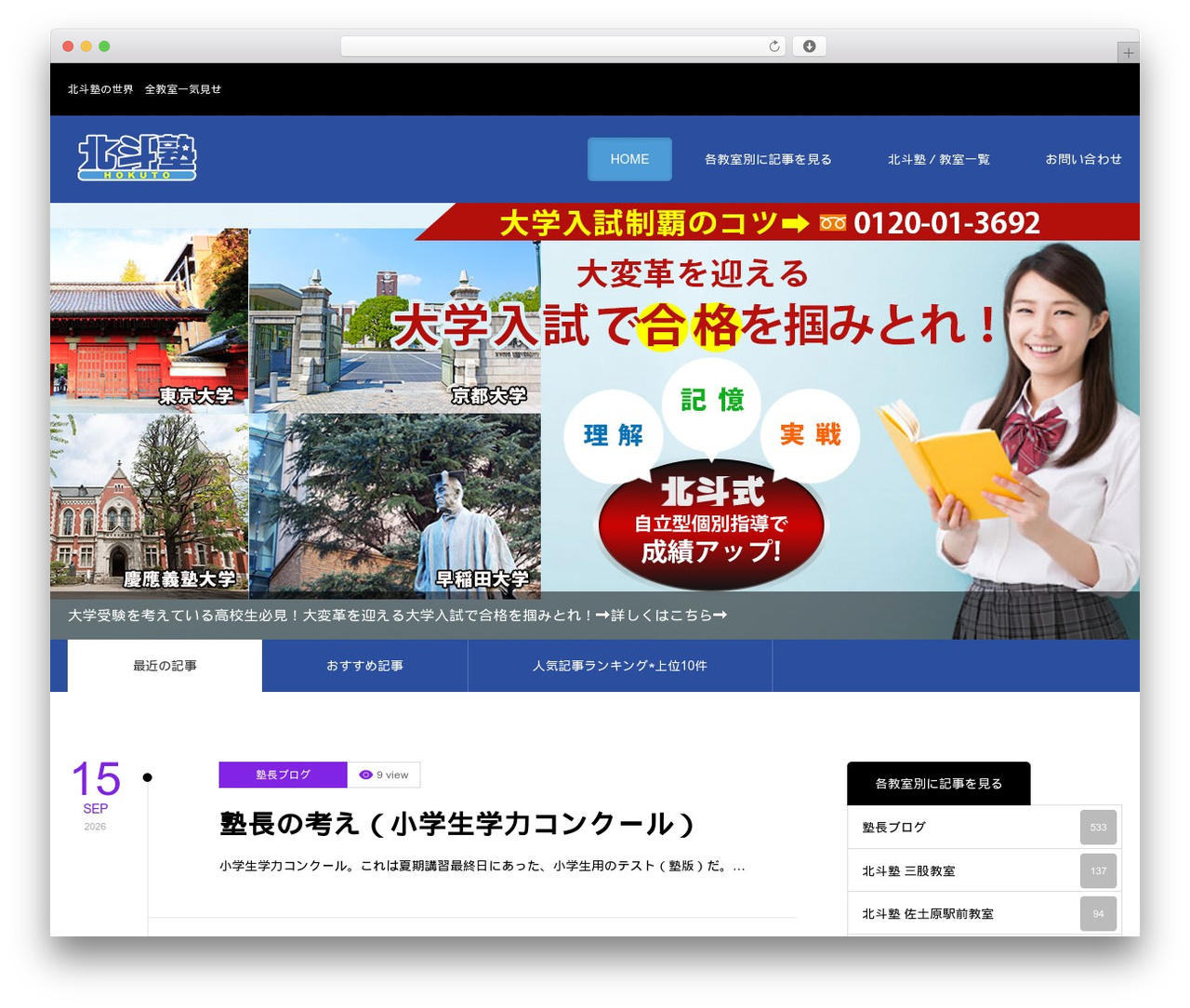The width and height of the screenshot is (1190, 1008).
Task: Click the 533 count badge
Action: coord(1098,827)
